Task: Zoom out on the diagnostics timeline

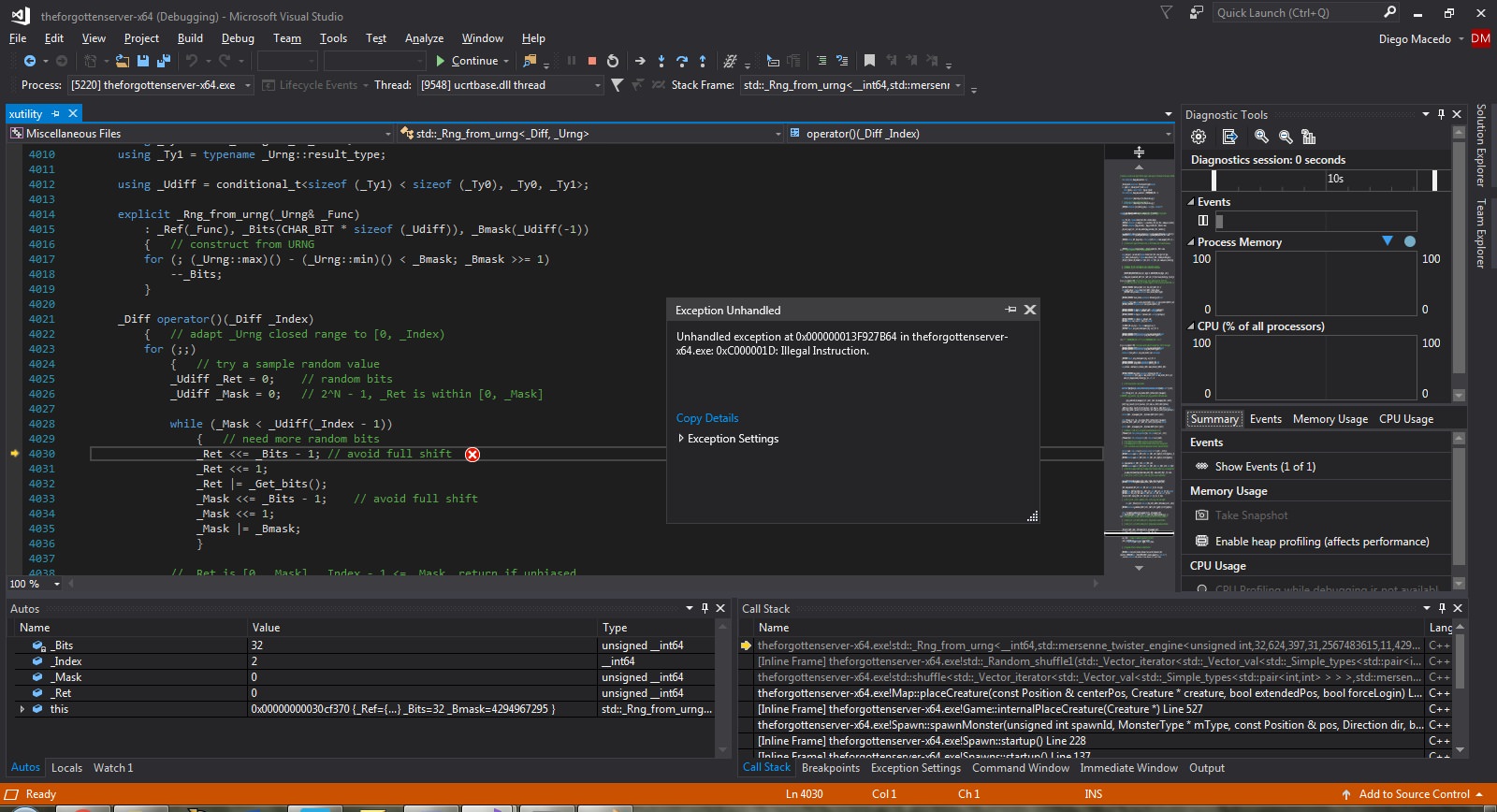Action: pos(1286,137)
